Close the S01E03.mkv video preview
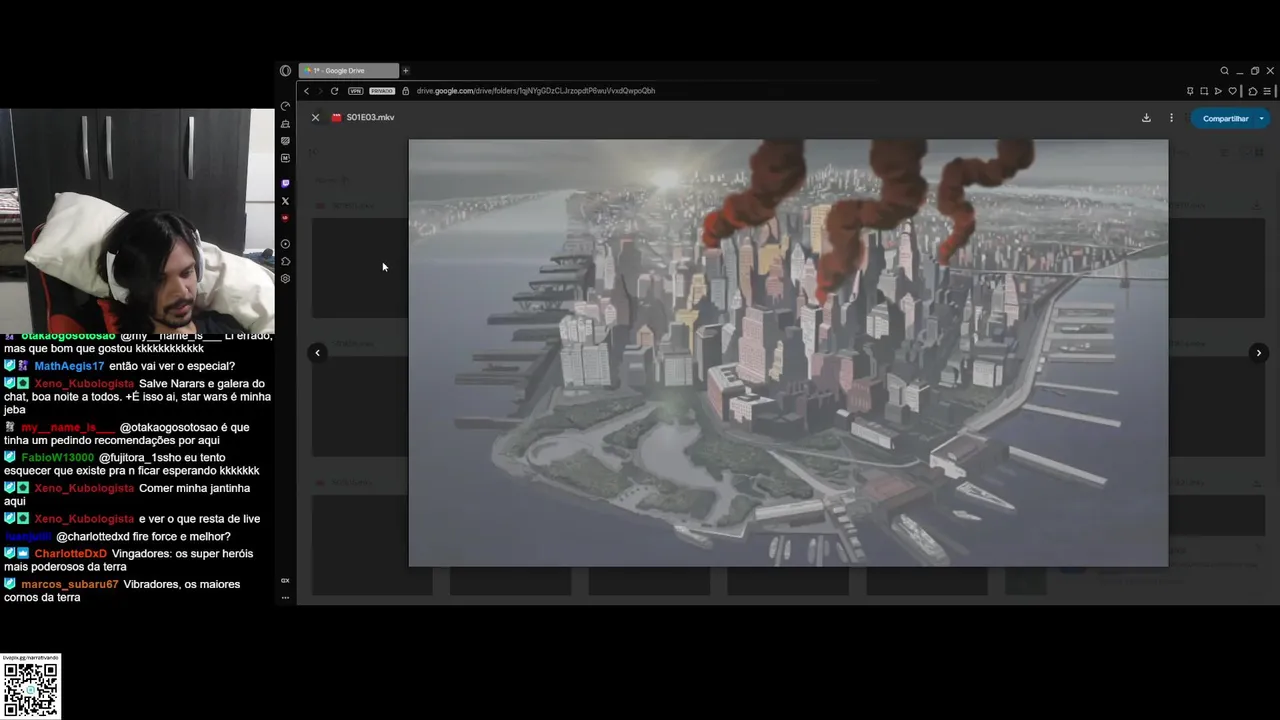The height and width of the screenshot is (720, 1280). (315, 118)
